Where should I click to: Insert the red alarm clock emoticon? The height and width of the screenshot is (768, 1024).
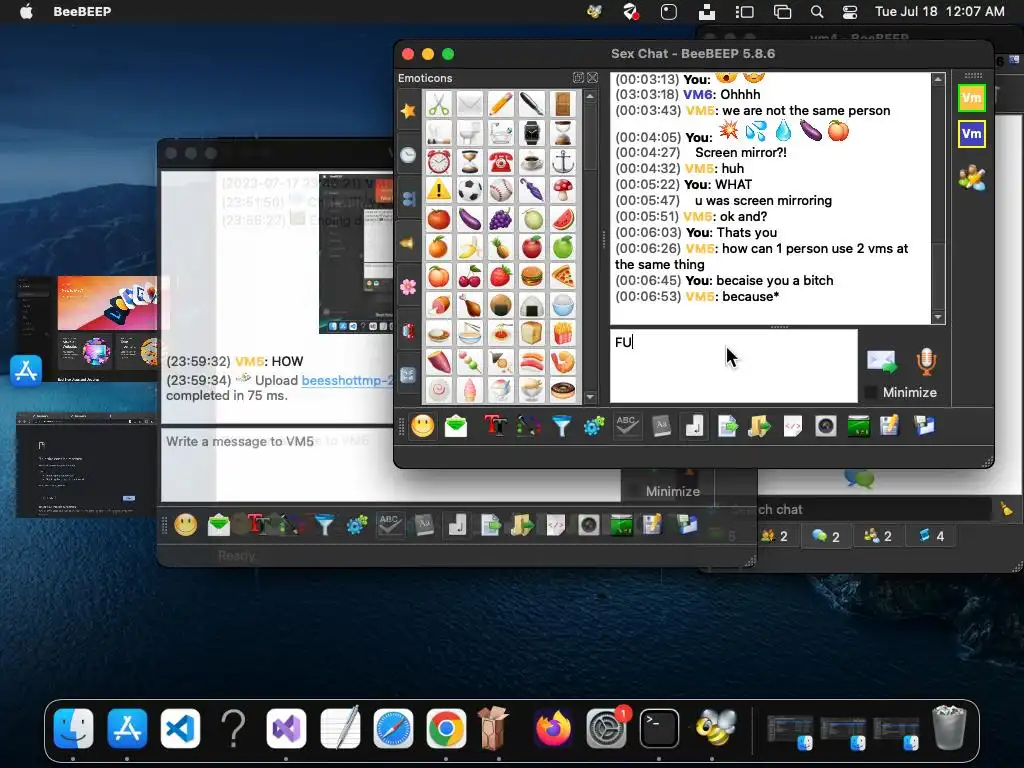pyautogui.click(x=439, y=161)
